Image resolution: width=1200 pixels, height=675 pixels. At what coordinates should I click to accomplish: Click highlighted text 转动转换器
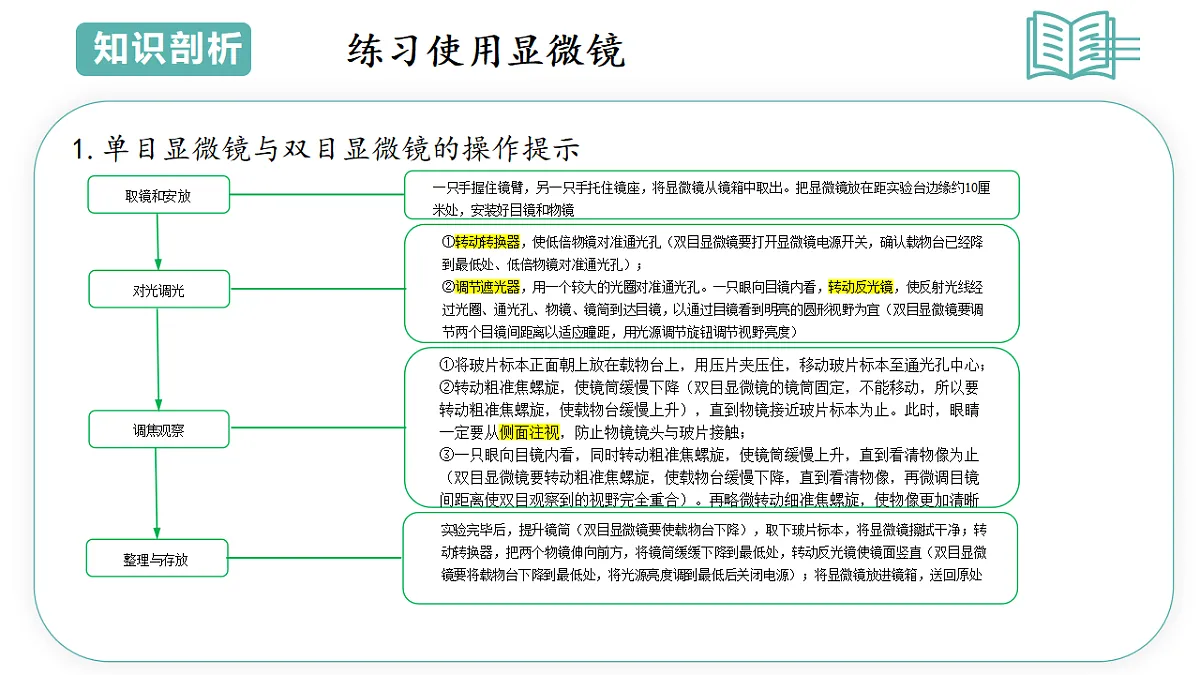click(x=488, y=242)
